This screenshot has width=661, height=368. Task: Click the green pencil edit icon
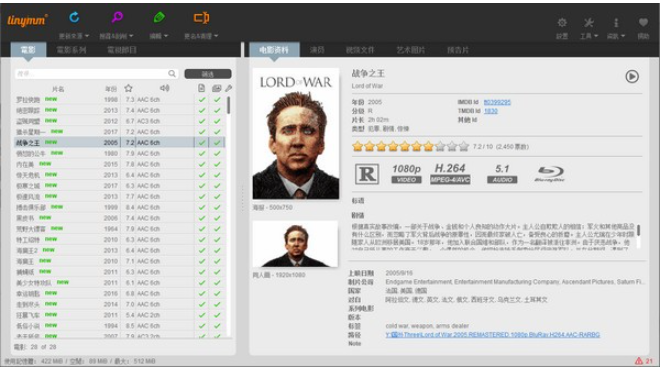[159, 17]
